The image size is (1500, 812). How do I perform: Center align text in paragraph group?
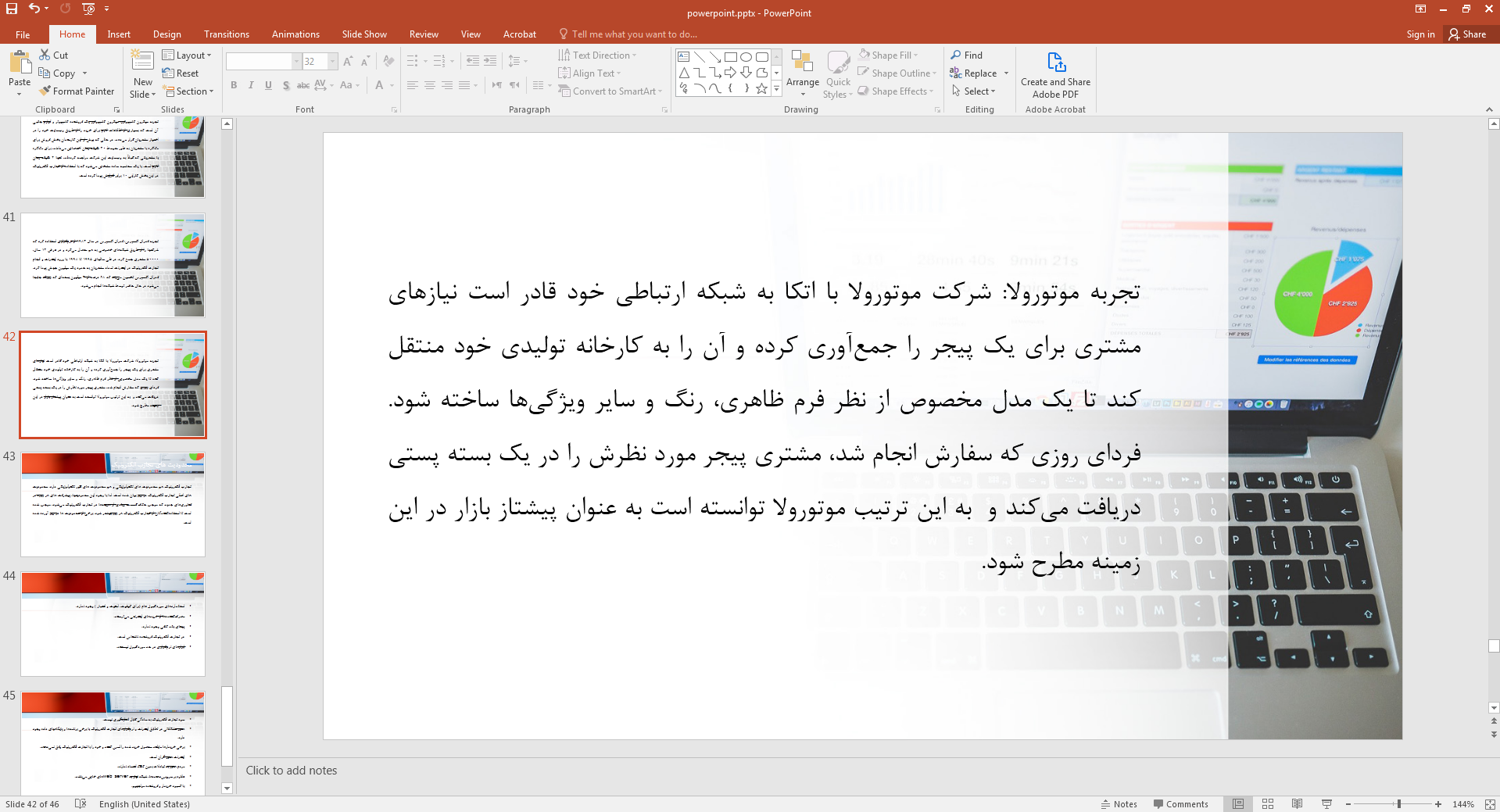[x=430, y=85]
